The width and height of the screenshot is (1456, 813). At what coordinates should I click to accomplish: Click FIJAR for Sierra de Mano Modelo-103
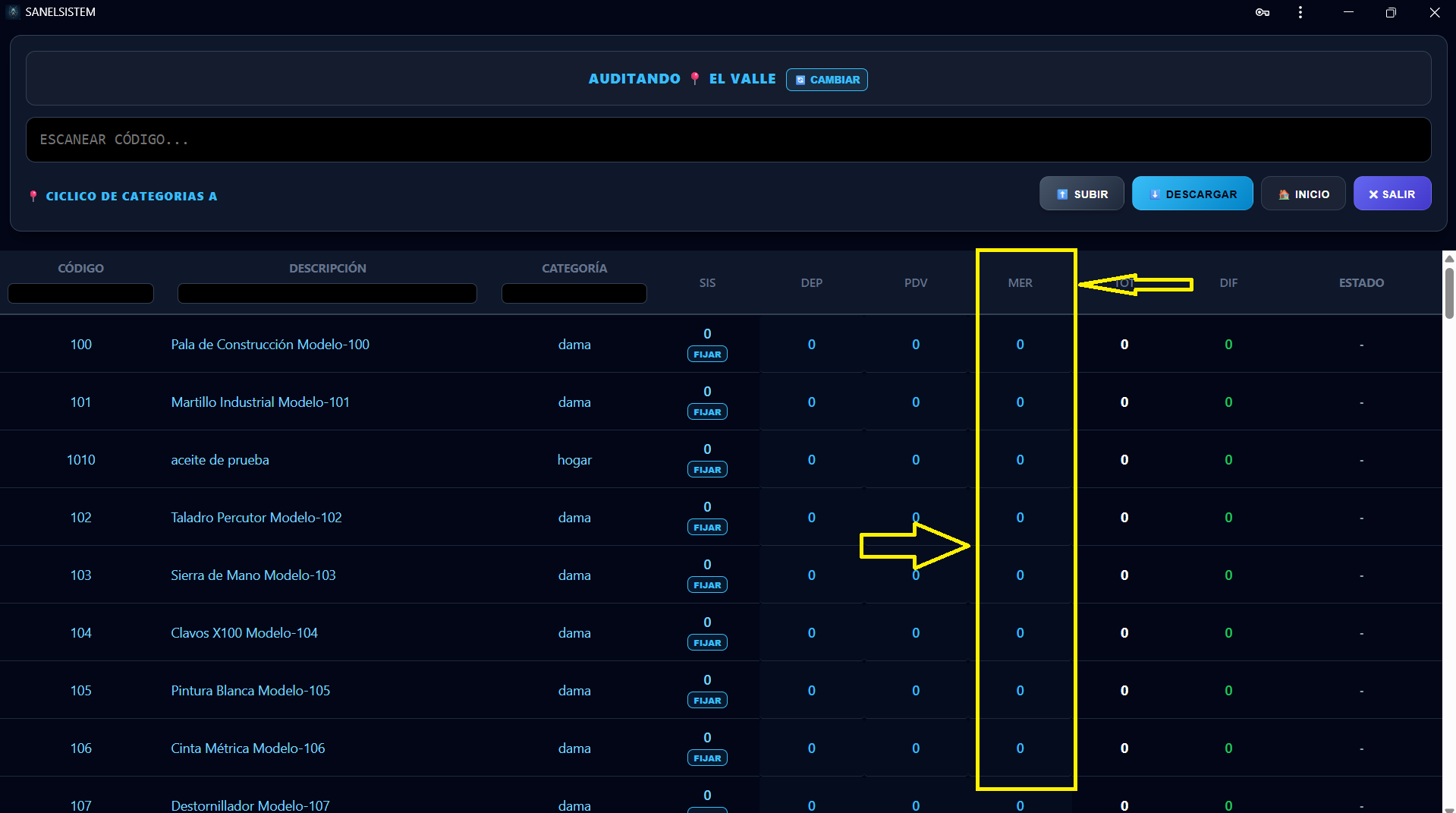pyautogui.click(x=707, y=585)
